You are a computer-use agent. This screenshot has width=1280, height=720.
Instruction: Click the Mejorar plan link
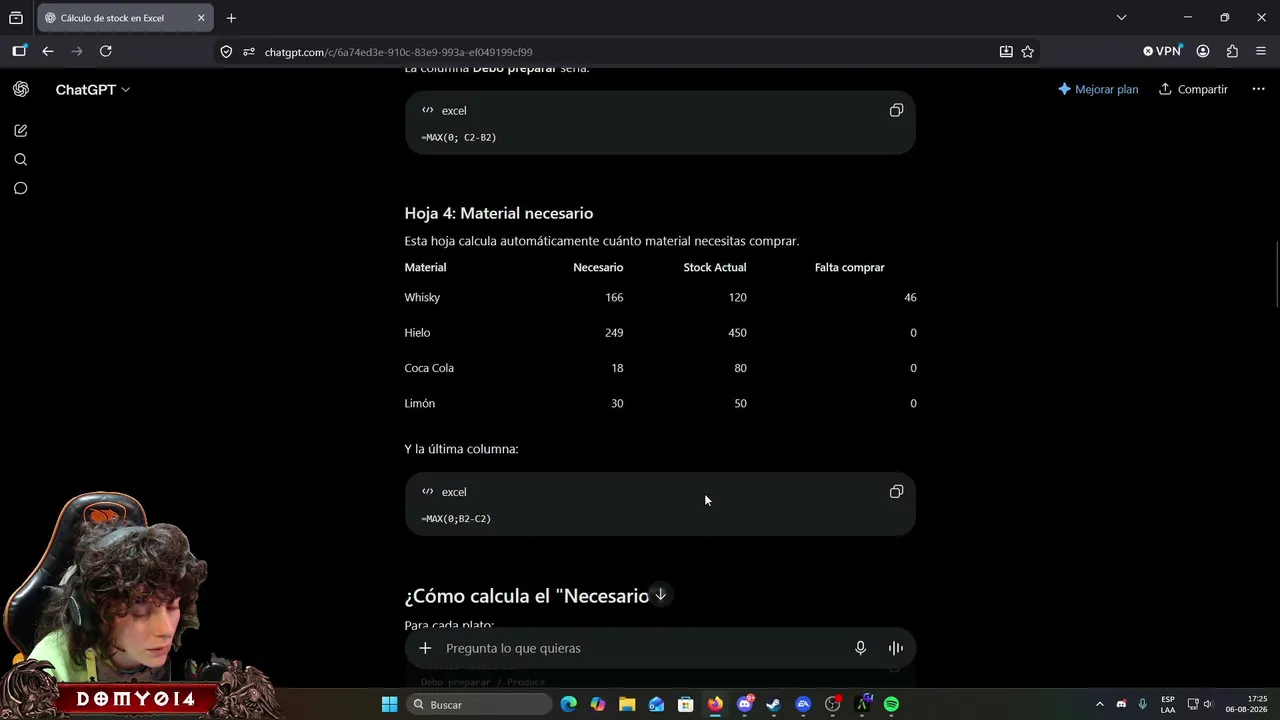tap(1098, 89)
